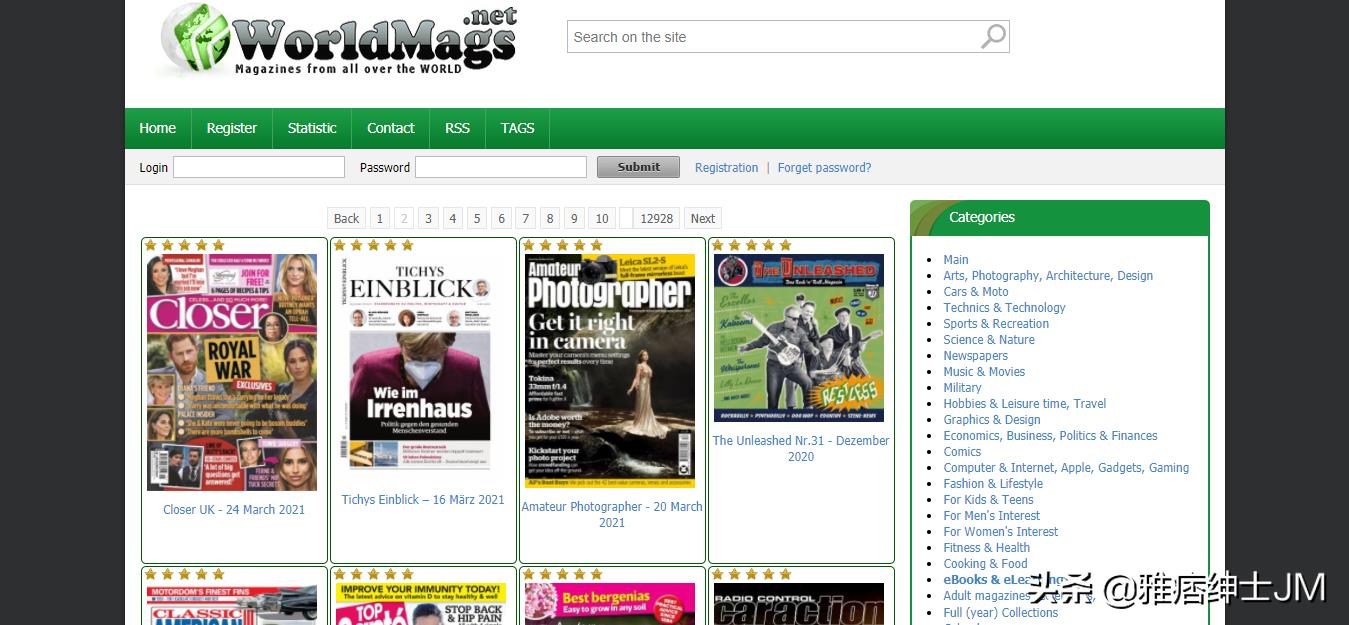The width and height of the screenshot is (1349, 625).
Task: Click first star above Tichys Einblick cover
Action: 339,245
